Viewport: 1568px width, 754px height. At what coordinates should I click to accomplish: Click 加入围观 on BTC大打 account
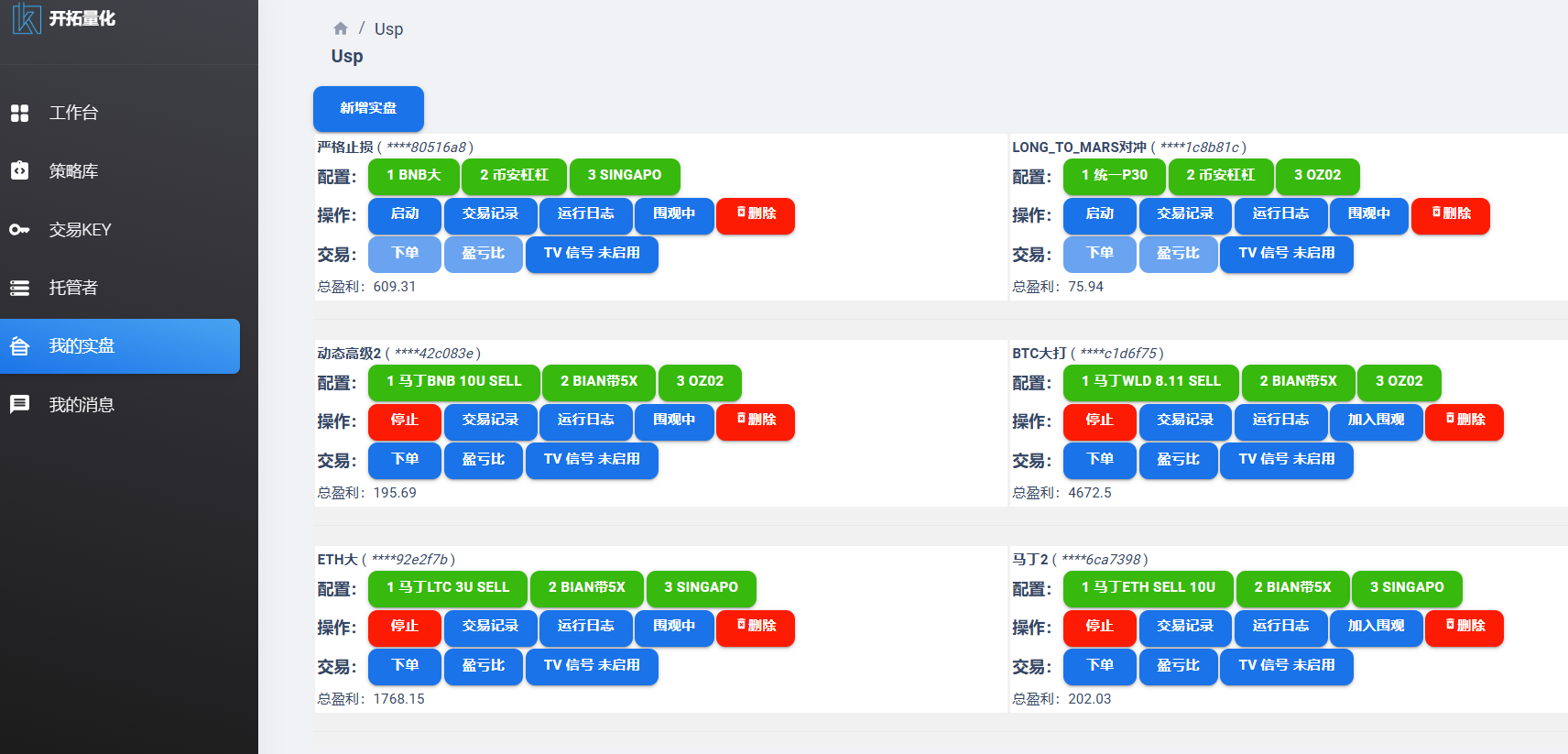[x=1376, y=421]
